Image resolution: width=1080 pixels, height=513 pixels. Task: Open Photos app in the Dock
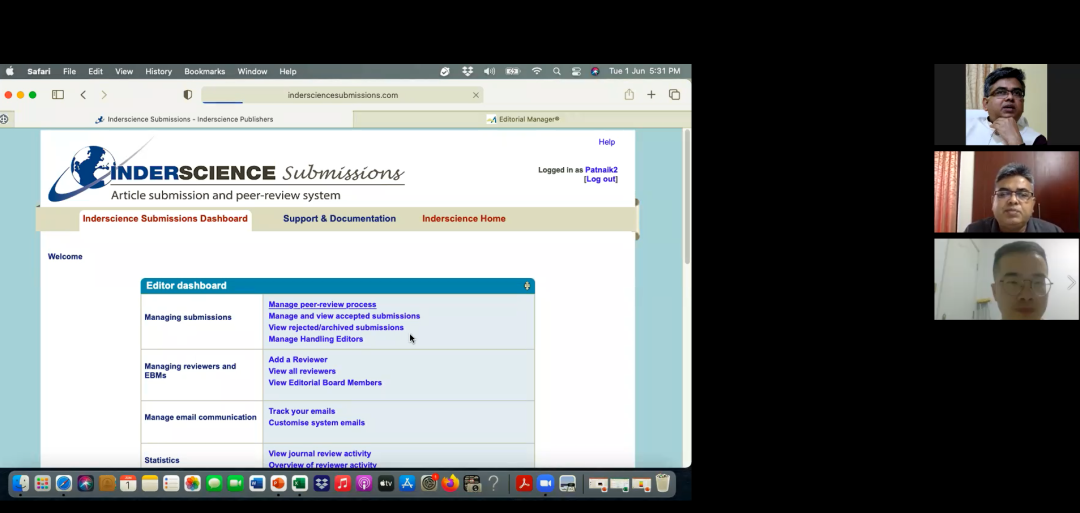(193, 483)
